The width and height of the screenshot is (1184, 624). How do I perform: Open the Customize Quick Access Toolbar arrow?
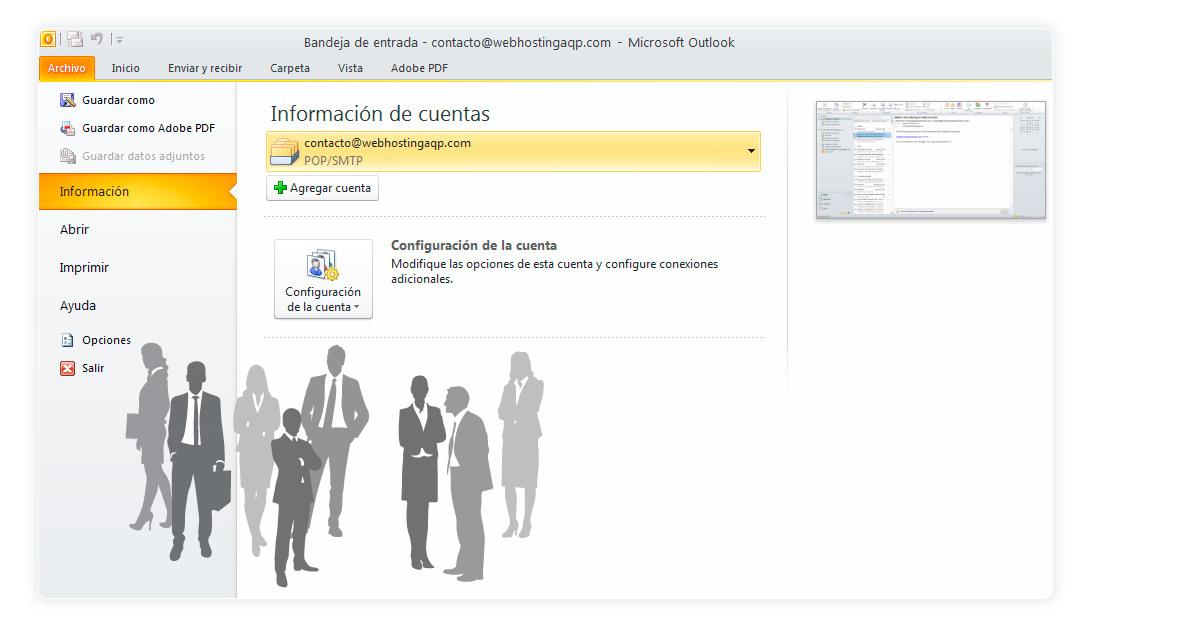pyautogui.click(x=119, y=39)
